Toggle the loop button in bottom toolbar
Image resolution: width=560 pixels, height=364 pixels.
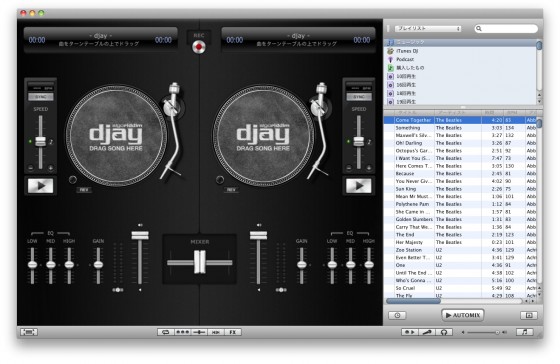click(x=166, y=332)
